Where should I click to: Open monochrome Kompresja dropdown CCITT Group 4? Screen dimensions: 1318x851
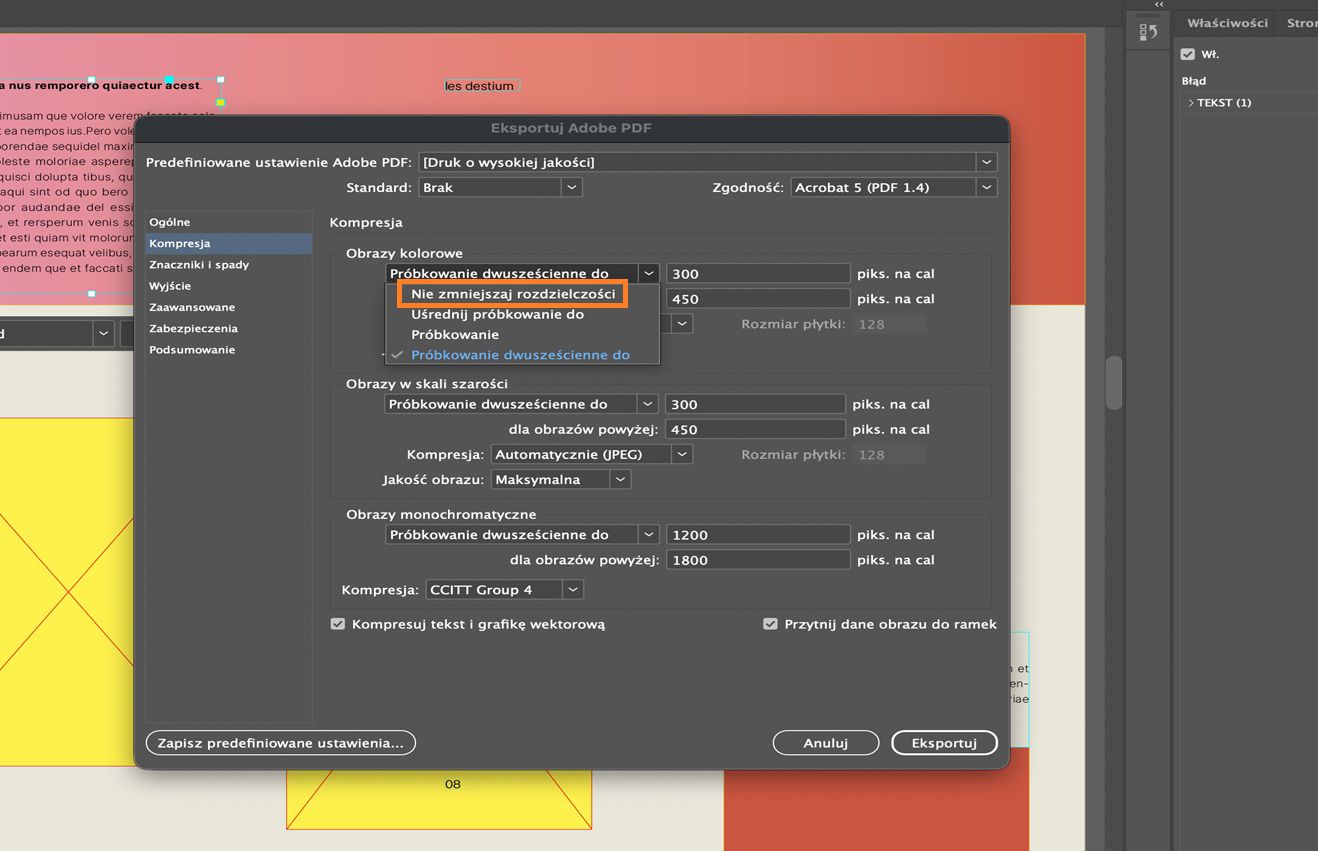[505, 590]
